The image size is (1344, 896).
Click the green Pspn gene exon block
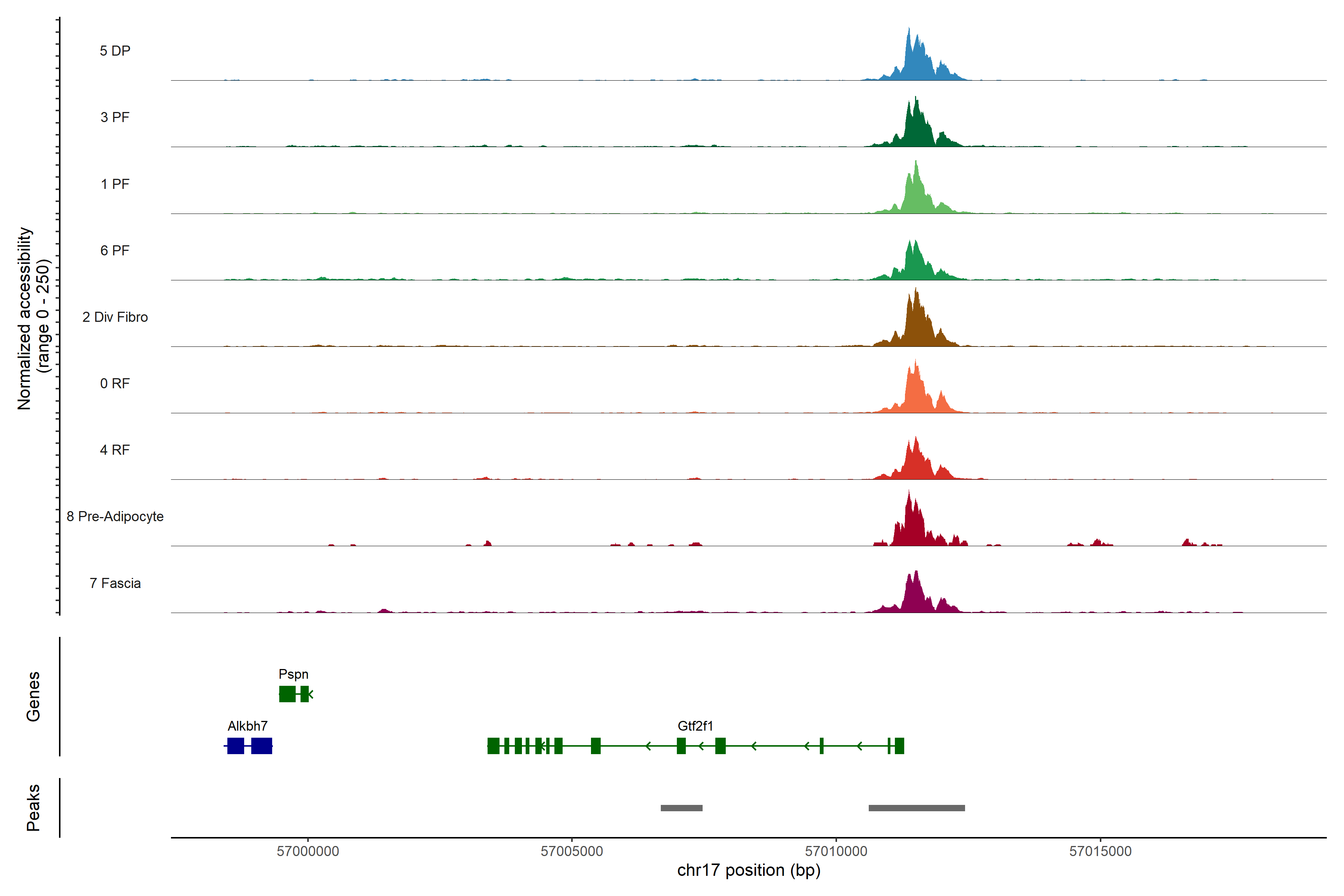click(x=287, y=694)
